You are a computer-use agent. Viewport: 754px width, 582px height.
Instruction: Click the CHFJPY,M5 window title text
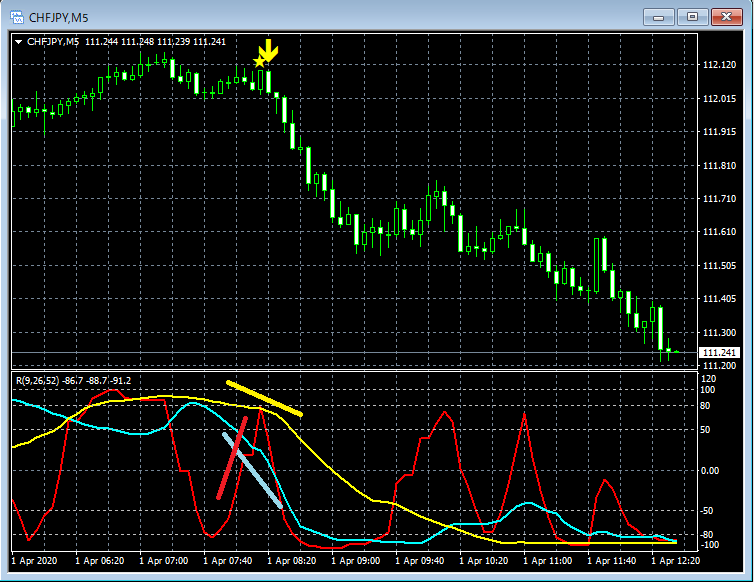coord(59,18)
